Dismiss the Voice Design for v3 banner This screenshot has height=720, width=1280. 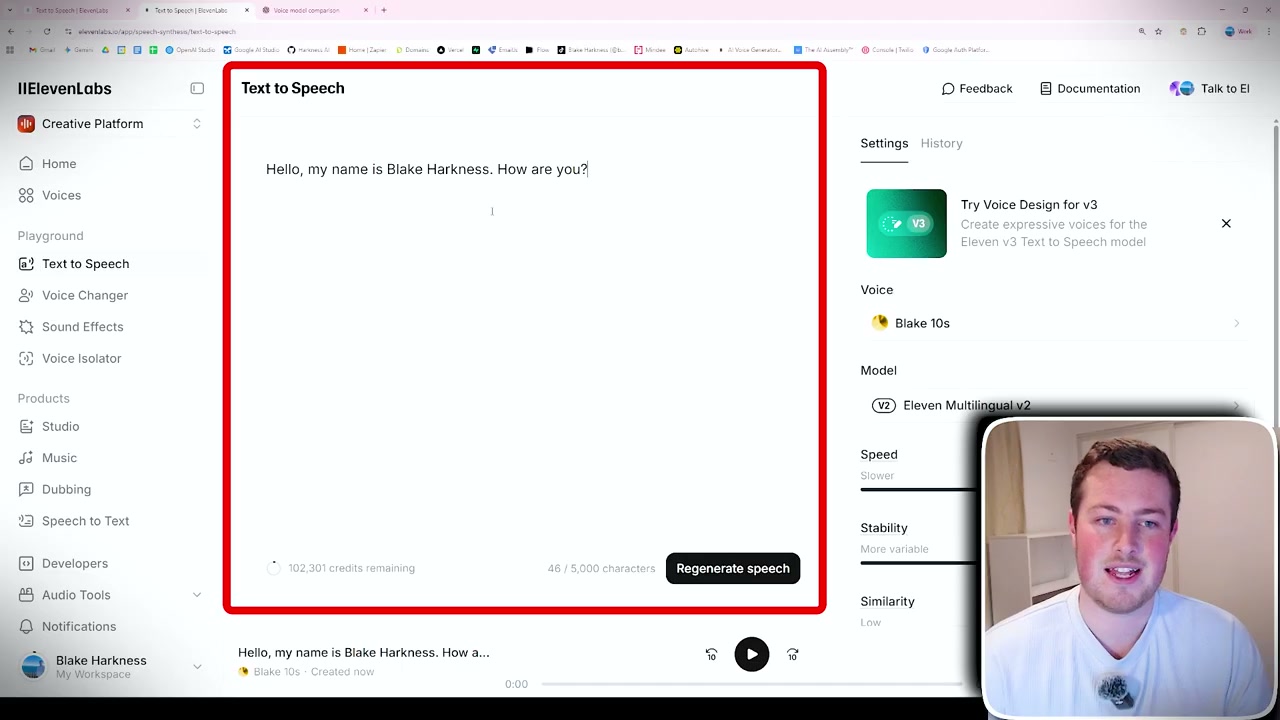(1226, 224)
